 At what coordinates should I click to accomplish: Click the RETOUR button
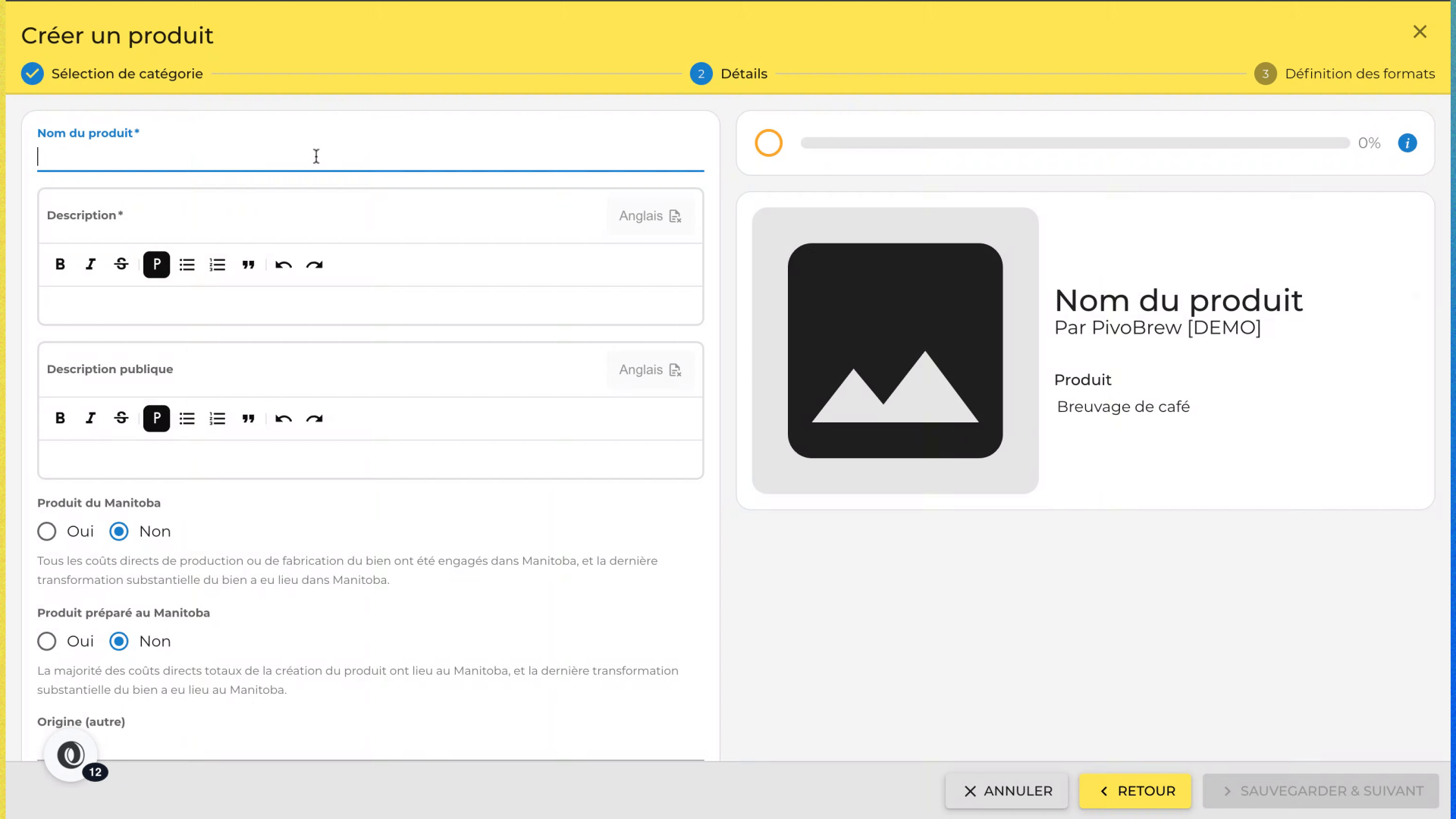[1136, 791]
